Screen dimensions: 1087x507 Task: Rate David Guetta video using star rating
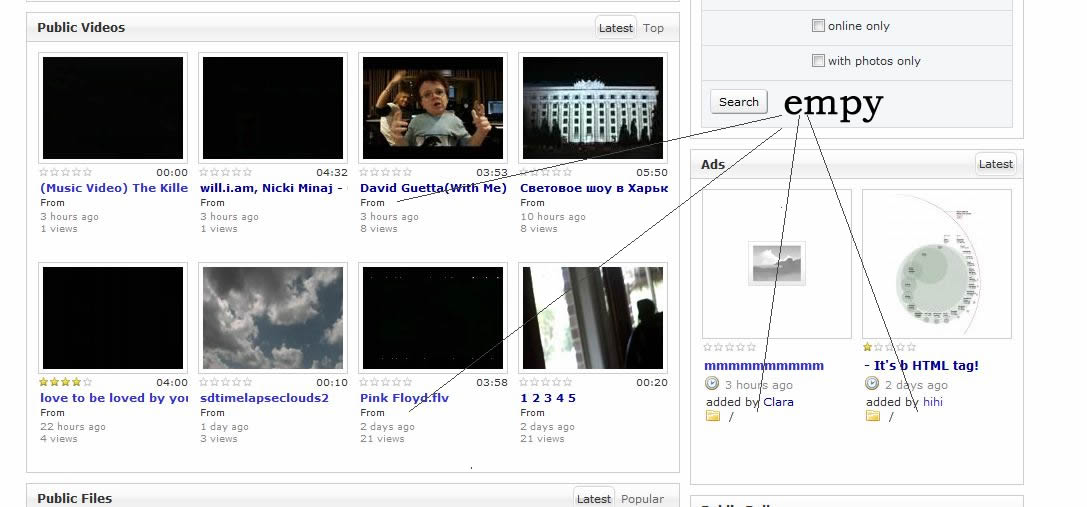[386, 172]
